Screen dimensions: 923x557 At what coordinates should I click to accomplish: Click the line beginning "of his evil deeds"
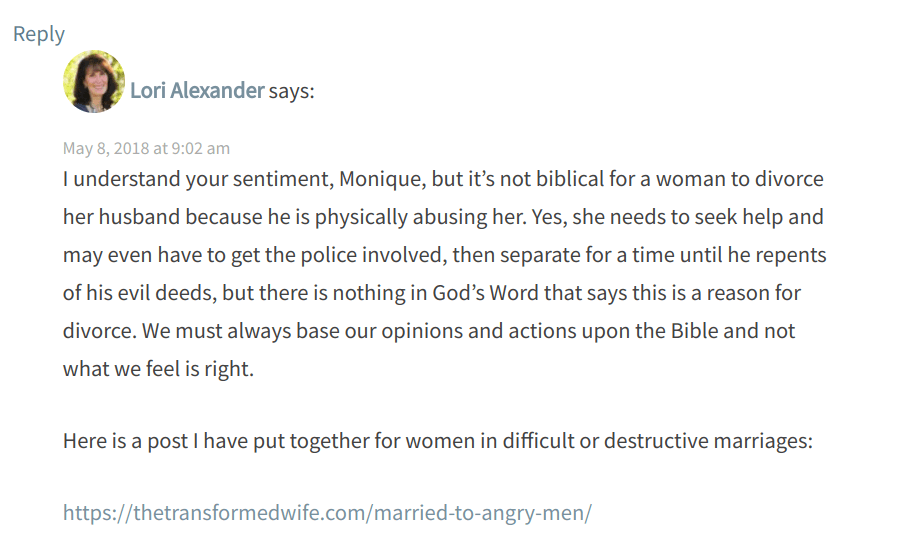[x=431, y=293]
